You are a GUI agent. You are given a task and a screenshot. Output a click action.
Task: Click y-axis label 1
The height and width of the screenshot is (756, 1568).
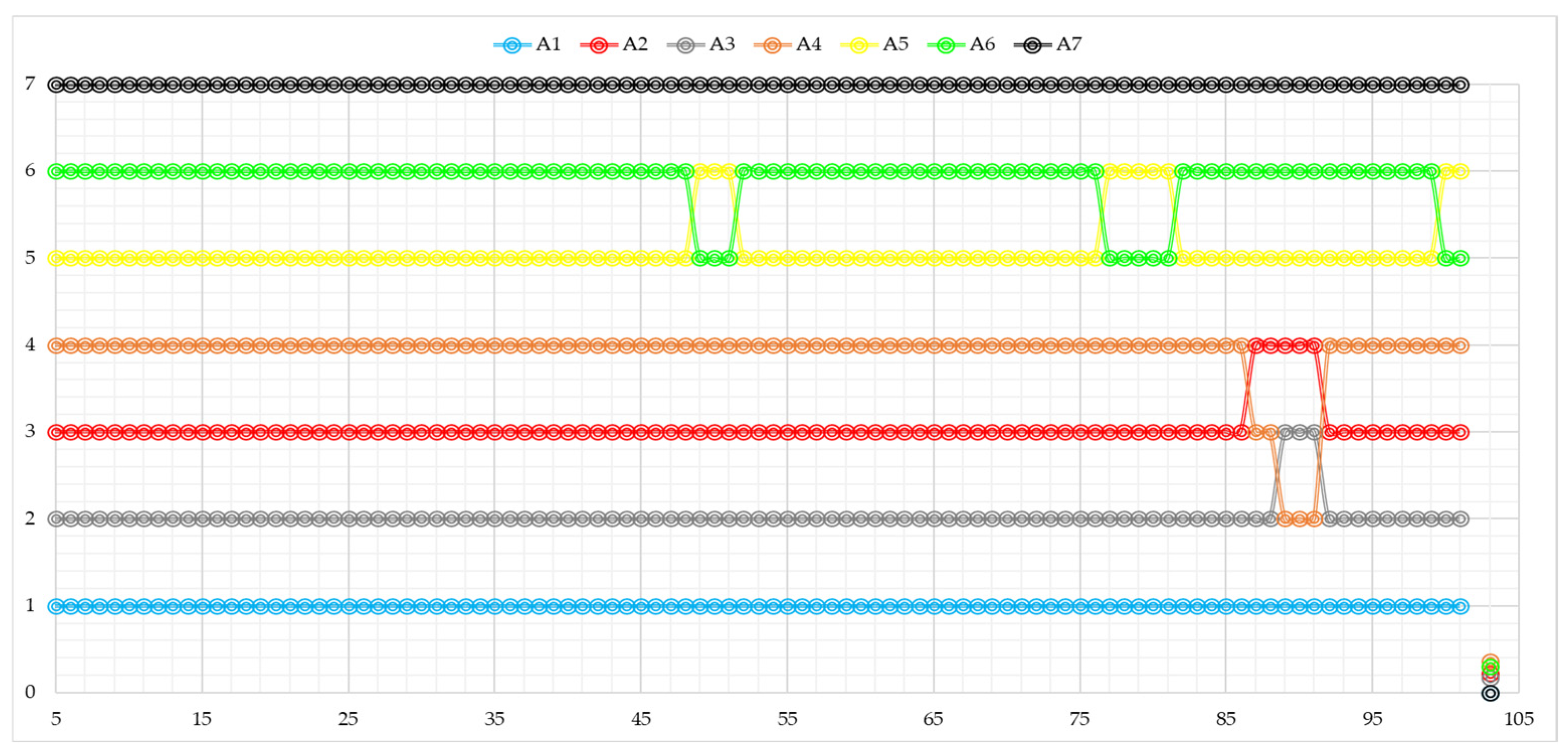click(x=30, y=606)
